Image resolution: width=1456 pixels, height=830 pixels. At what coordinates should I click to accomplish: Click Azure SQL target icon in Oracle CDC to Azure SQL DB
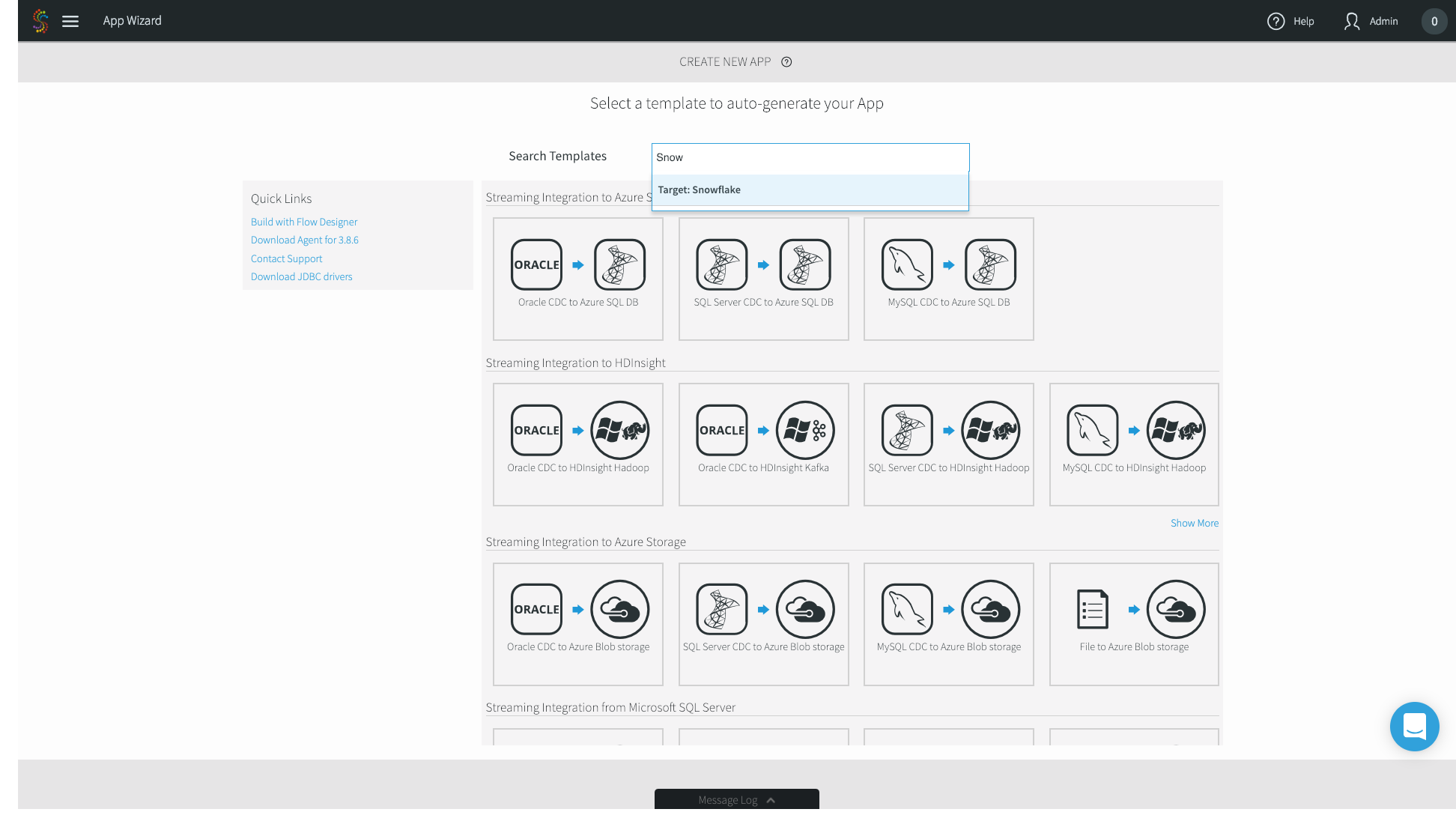pyautogui.click(x=619, y=264)
